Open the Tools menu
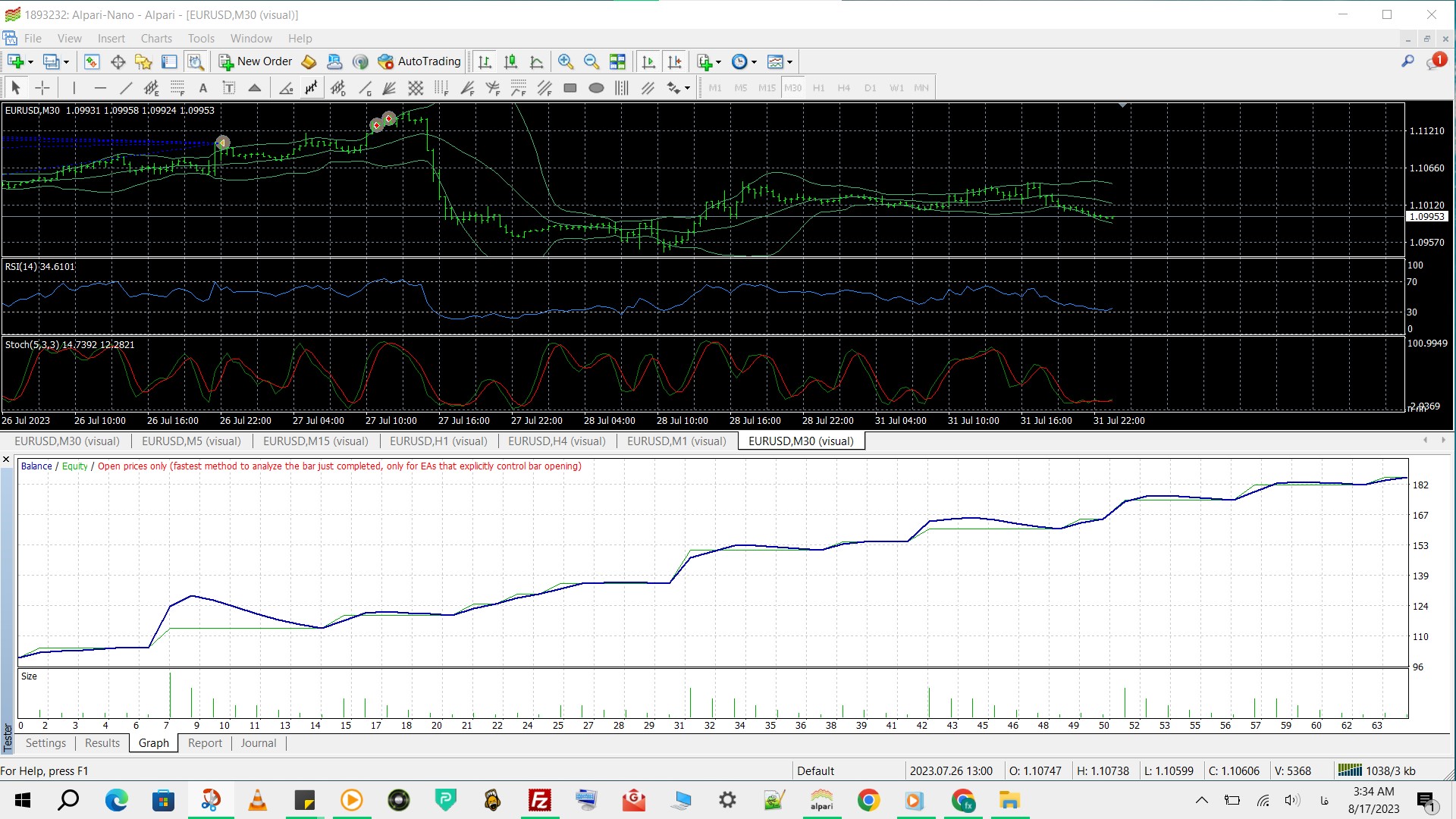 click(x=201, y=39)
